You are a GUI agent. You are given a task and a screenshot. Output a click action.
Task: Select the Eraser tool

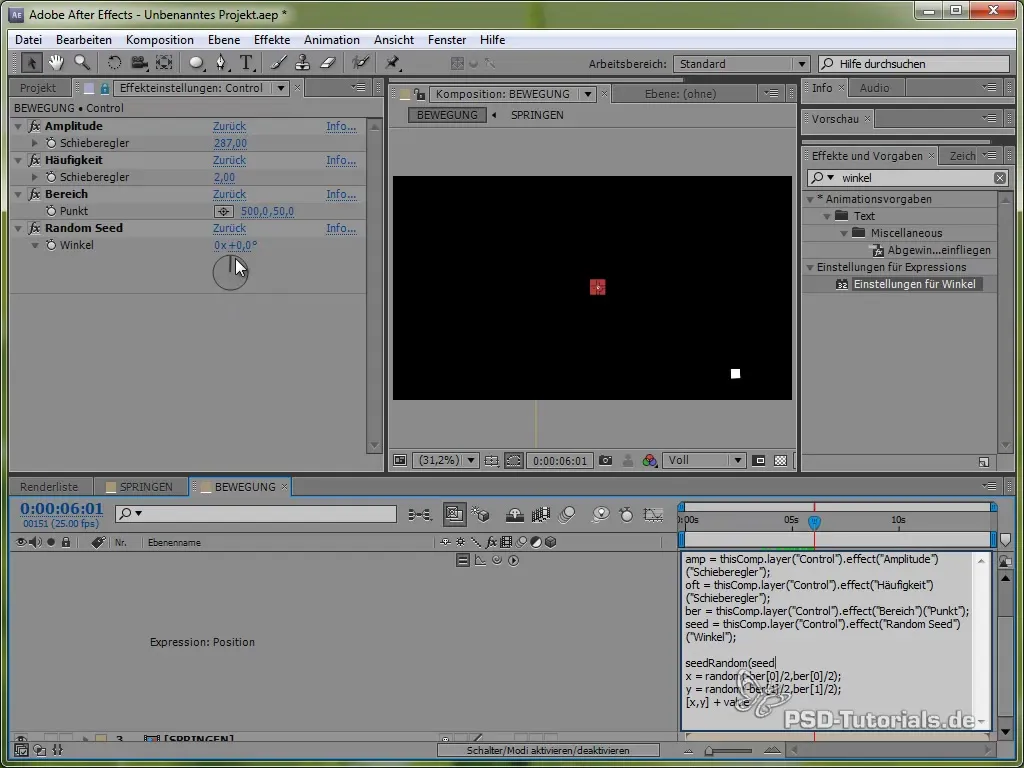point(327,63)
